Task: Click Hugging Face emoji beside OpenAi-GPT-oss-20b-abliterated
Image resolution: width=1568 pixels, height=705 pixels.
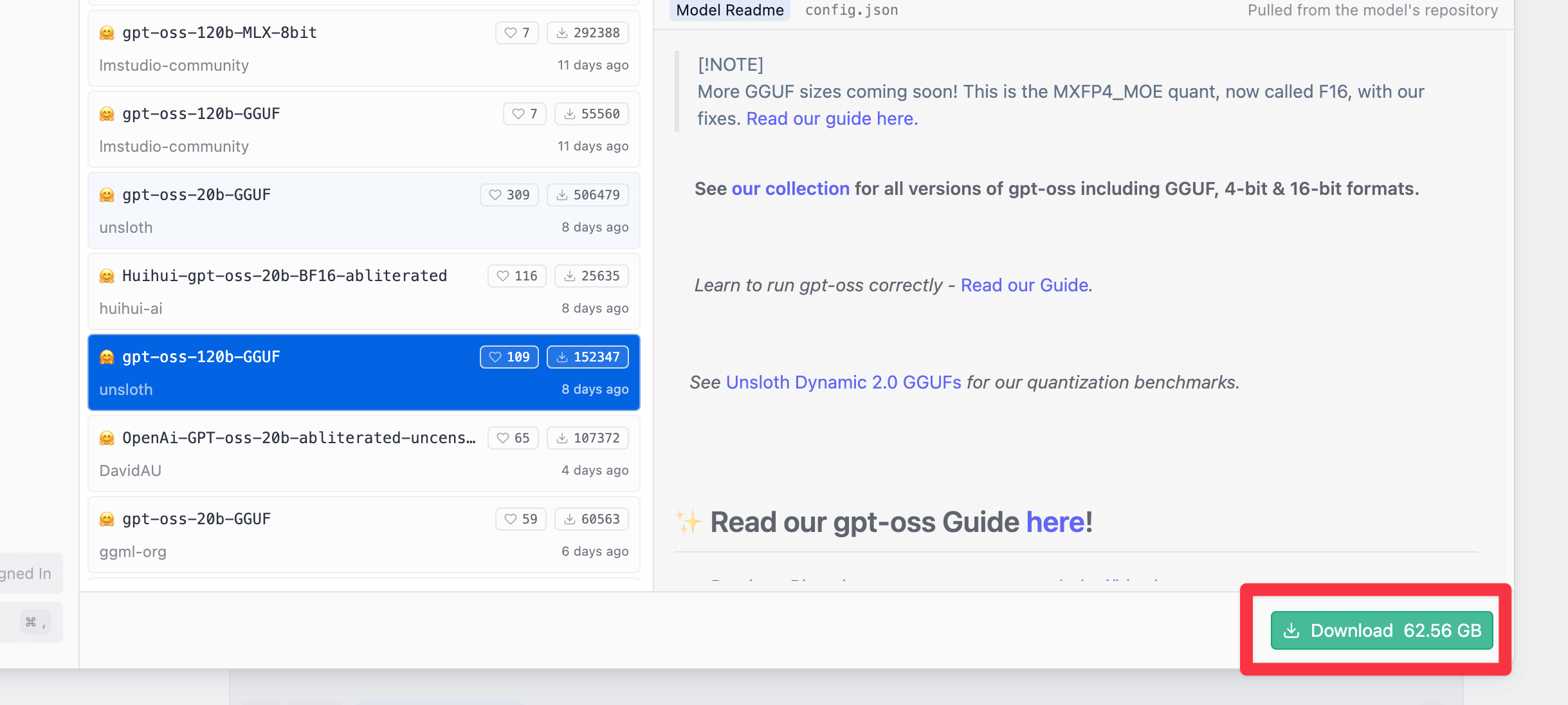Action: click(x=107, y=438)
